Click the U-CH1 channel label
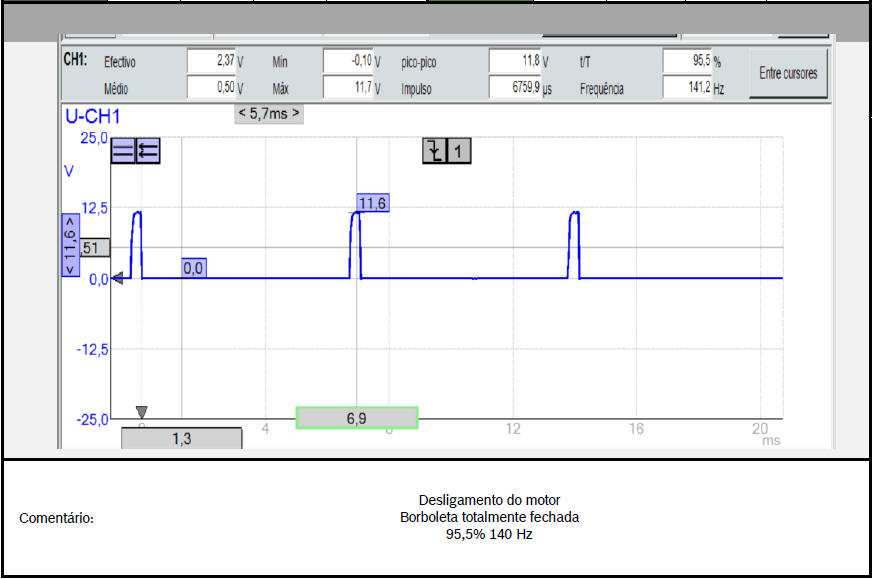 (x=93, y=117)
